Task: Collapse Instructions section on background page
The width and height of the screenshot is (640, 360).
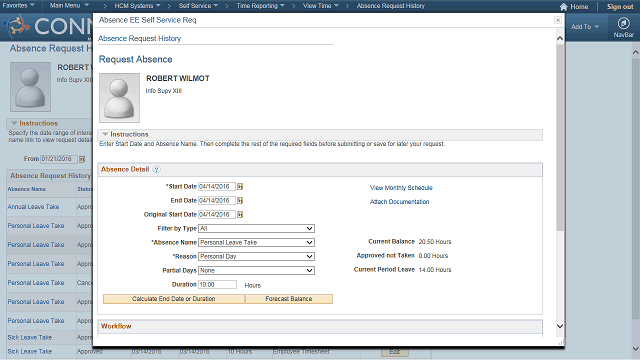Action: (14, 123)
